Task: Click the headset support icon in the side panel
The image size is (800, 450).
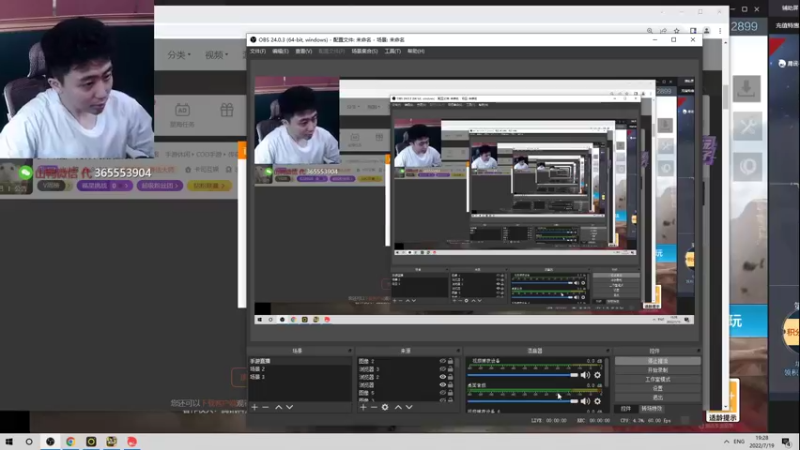Action: 747,167
